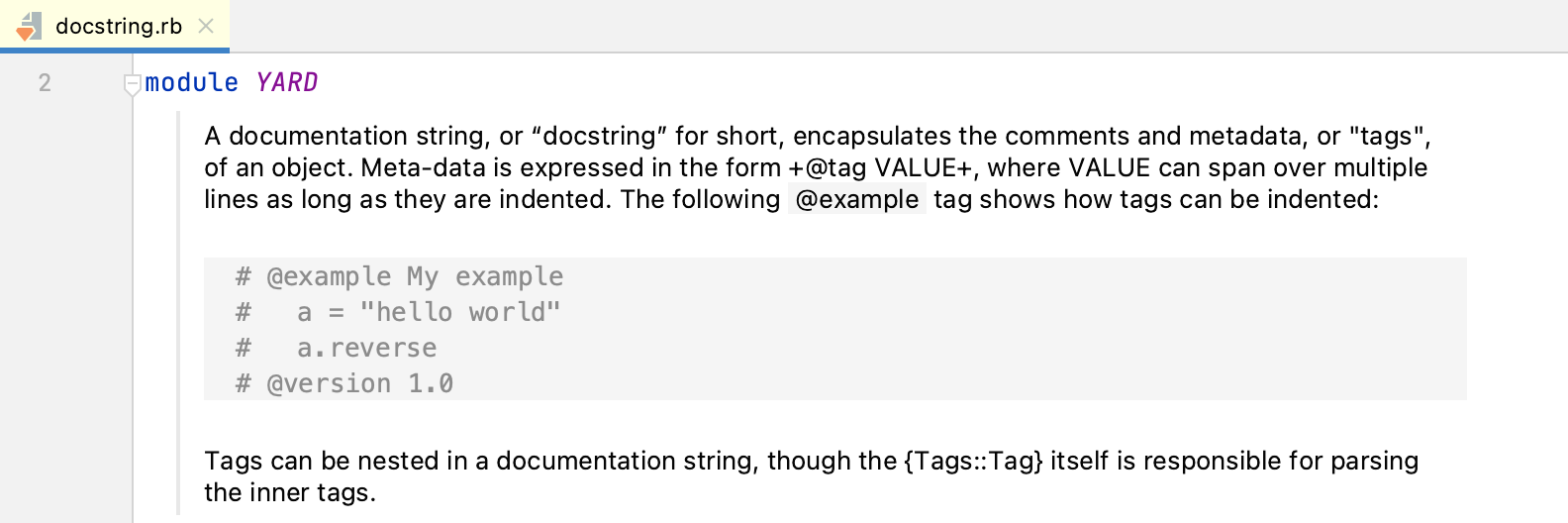Click the 'a = "hello world"' code line

pos(429,312)
